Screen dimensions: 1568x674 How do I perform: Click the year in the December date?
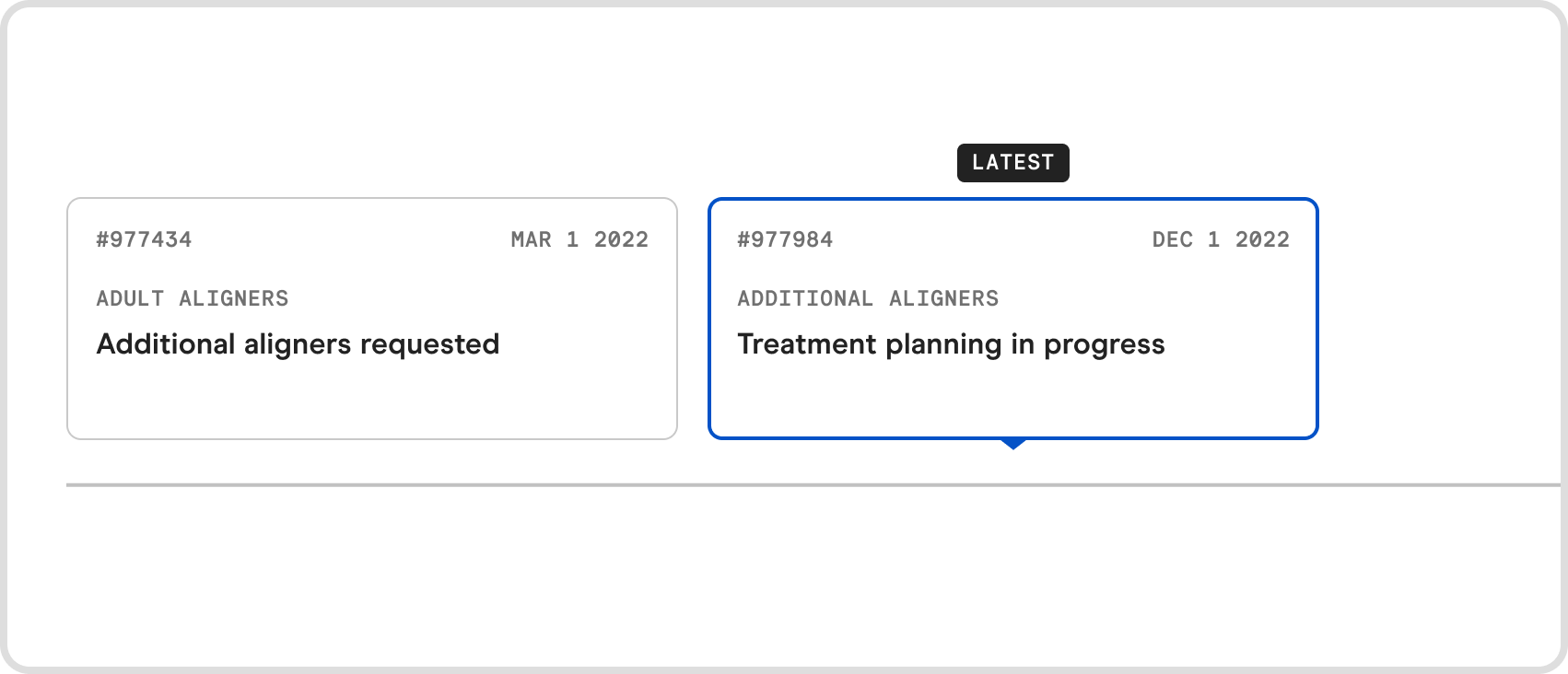point(1262,240)
